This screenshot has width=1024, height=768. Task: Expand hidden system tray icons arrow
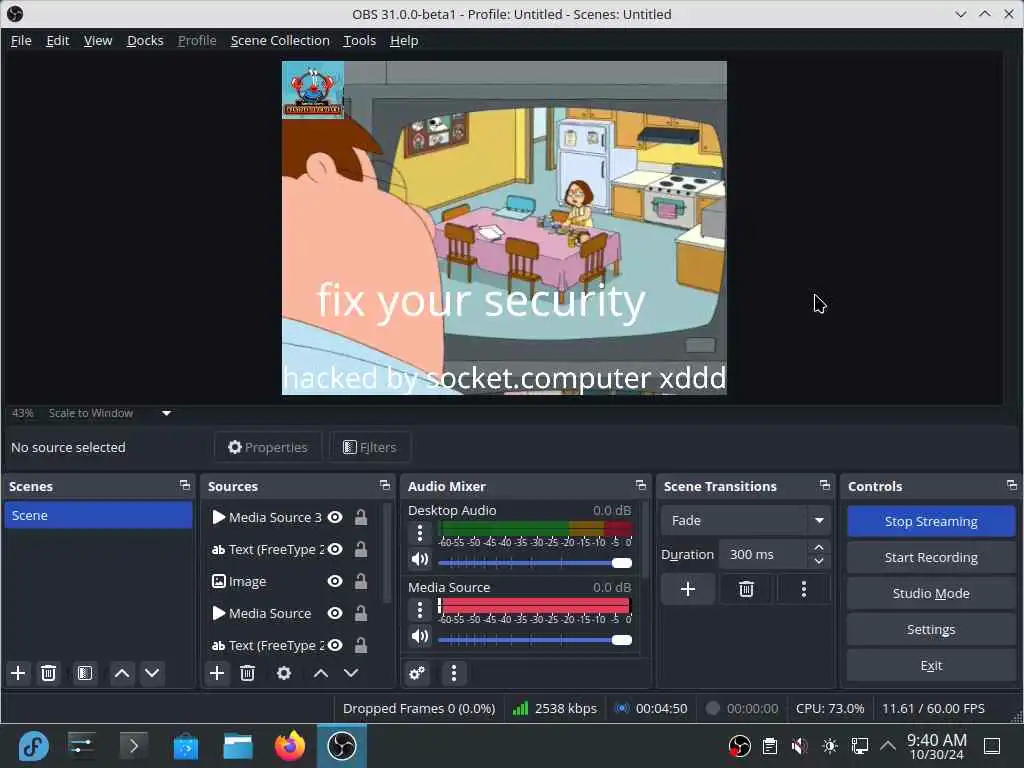[x=888, y=746]
